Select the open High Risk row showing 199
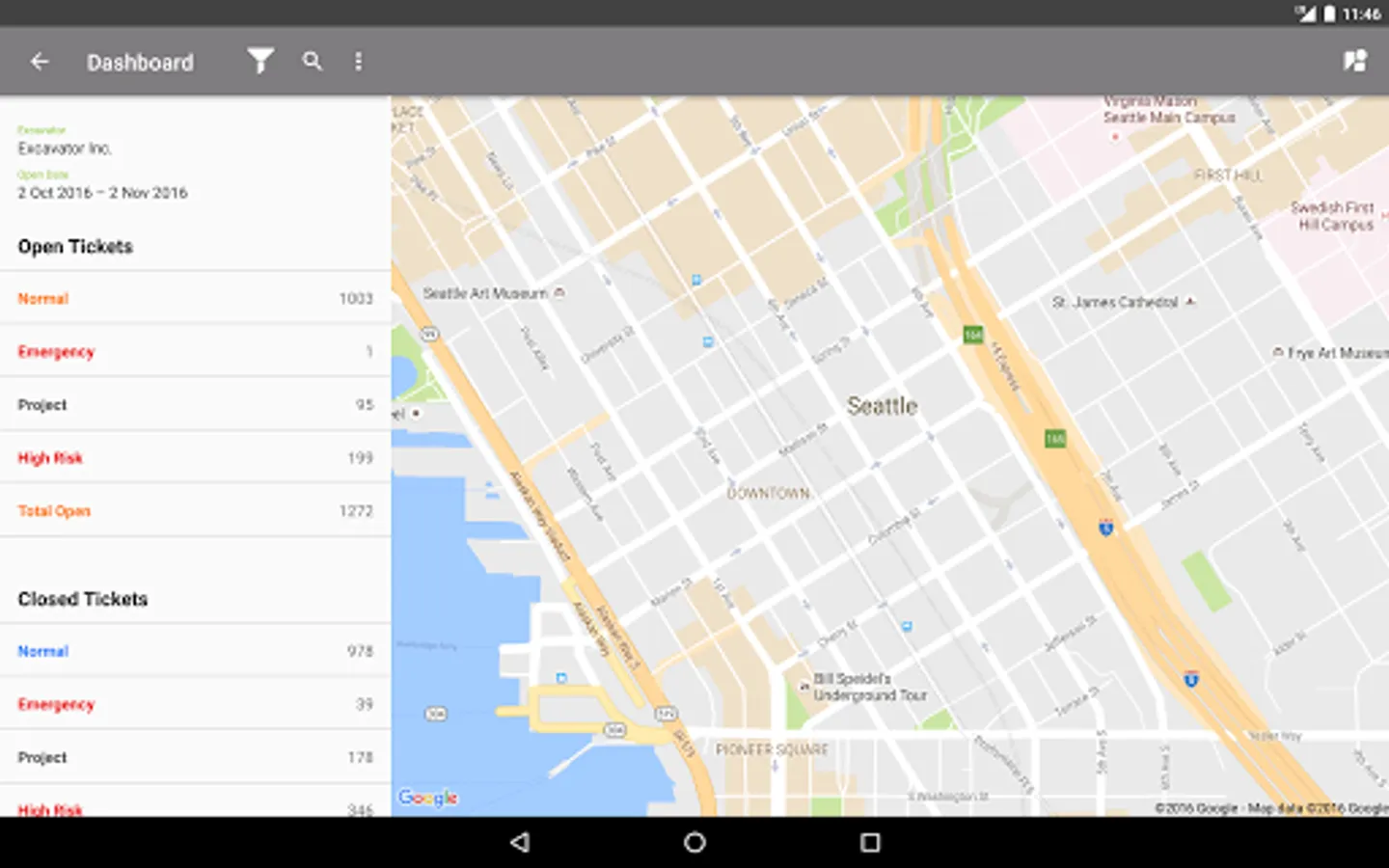This screenshot has height=868, width=1389. click(x=196, y=458)
